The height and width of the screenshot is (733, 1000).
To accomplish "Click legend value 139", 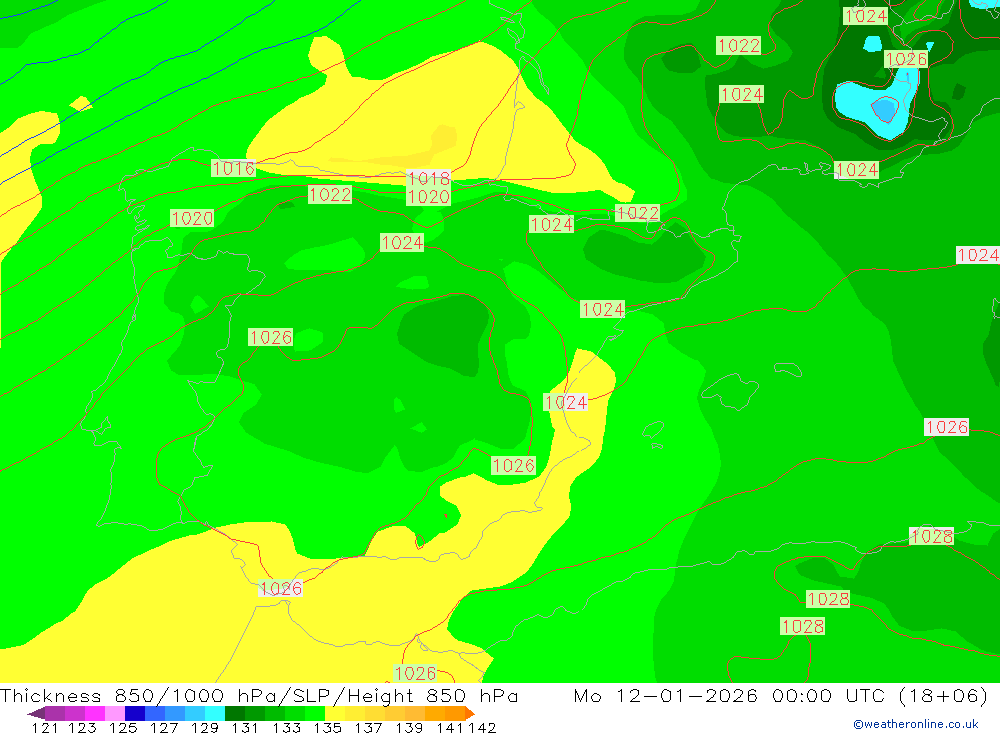I will tap(409, 727).
